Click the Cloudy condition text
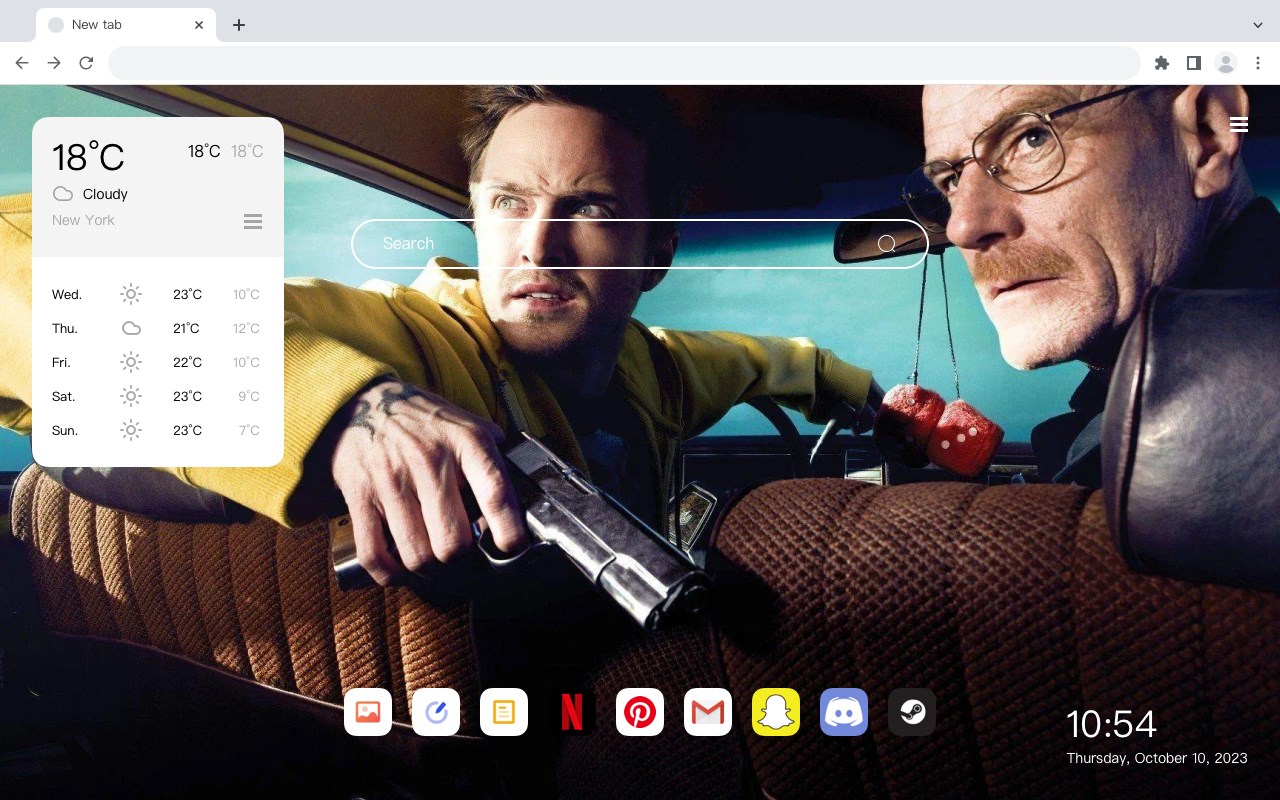The image size is (1280, 800). (x=105, y=194)
